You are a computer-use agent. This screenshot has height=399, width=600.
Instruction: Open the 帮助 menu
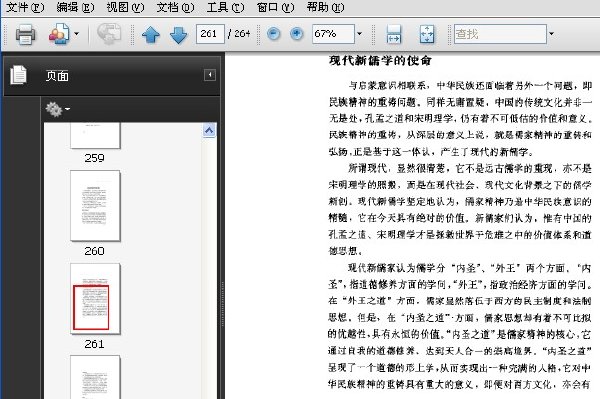[325, 7]
